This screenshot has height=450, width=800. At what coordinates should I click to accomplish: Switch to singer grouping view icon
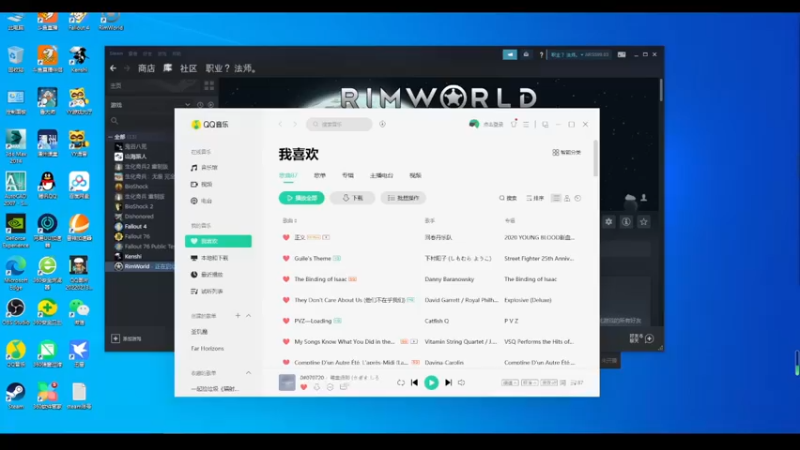coord(567,198)
